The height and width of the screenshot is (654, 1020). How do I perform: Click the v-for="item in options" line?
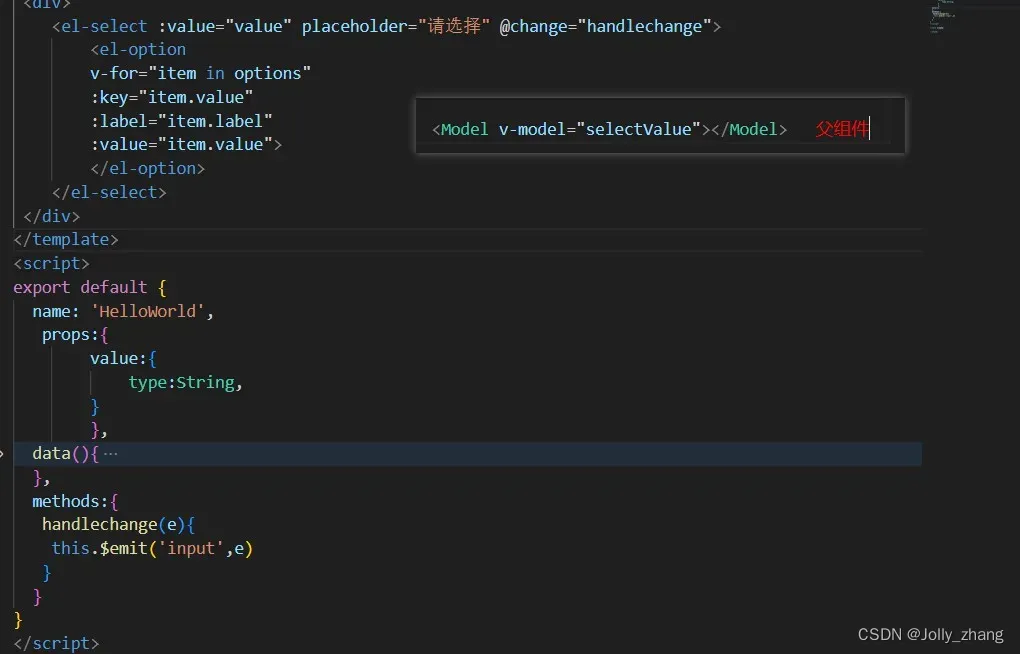(200, 74)
